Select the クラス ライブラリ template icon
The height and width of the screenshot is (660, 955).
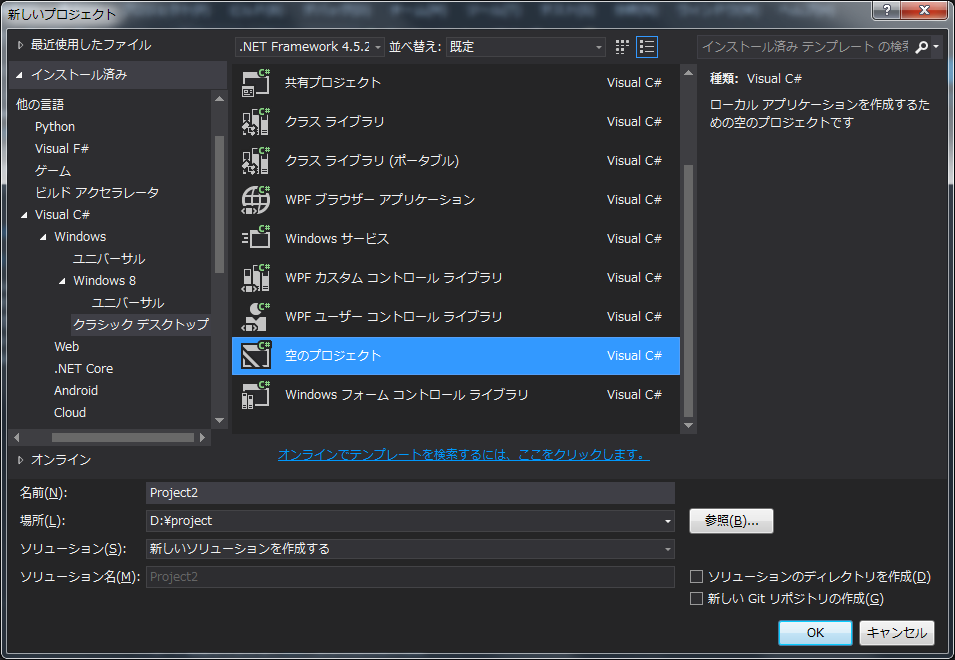pos(256,121)
